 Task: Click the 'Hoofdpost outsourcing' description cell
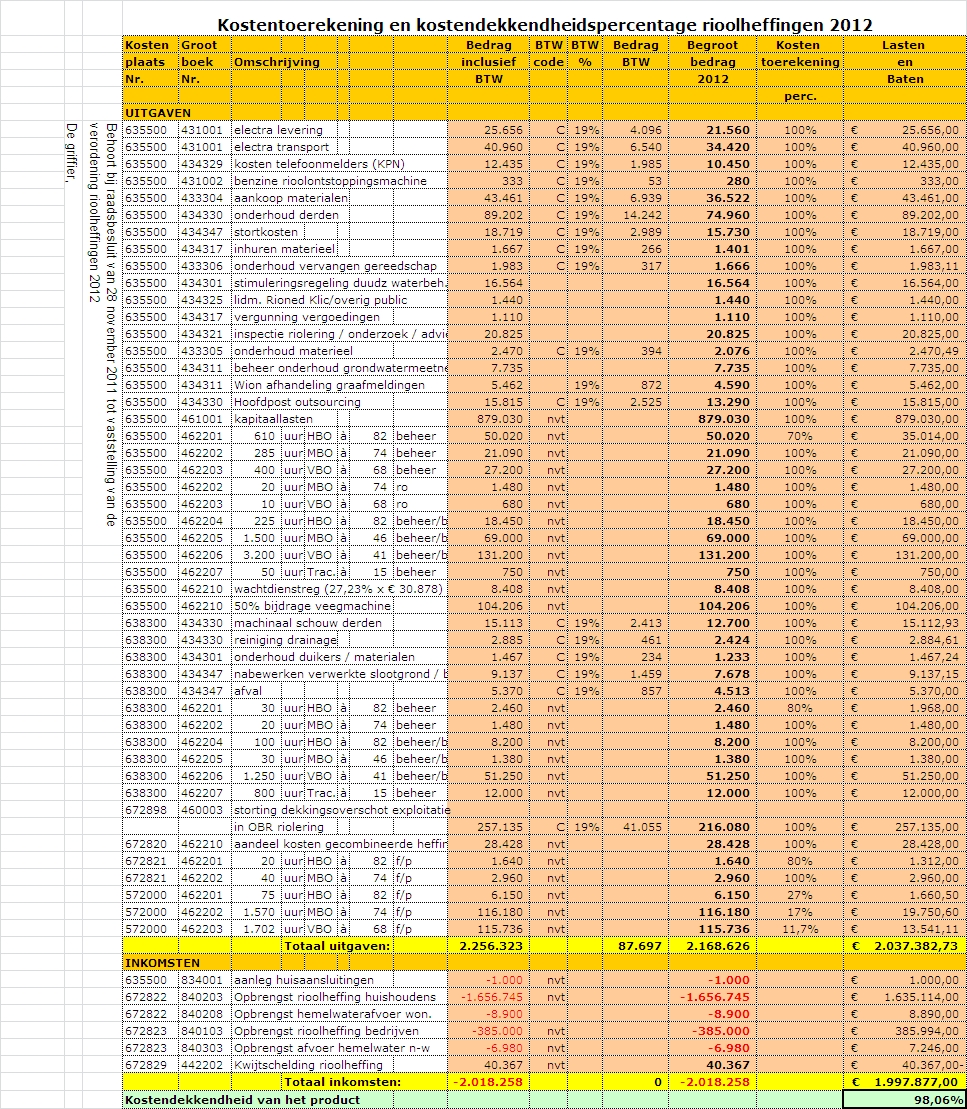tap(297, 402)
